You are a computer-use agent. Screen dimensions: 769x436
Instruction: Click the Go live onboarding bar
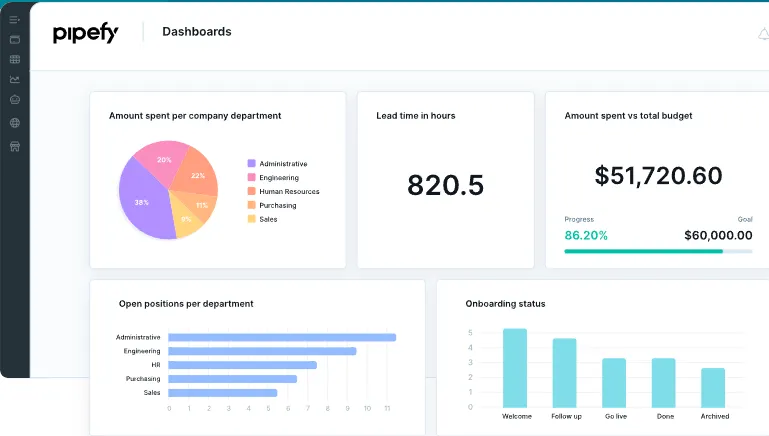pos(614,383)
